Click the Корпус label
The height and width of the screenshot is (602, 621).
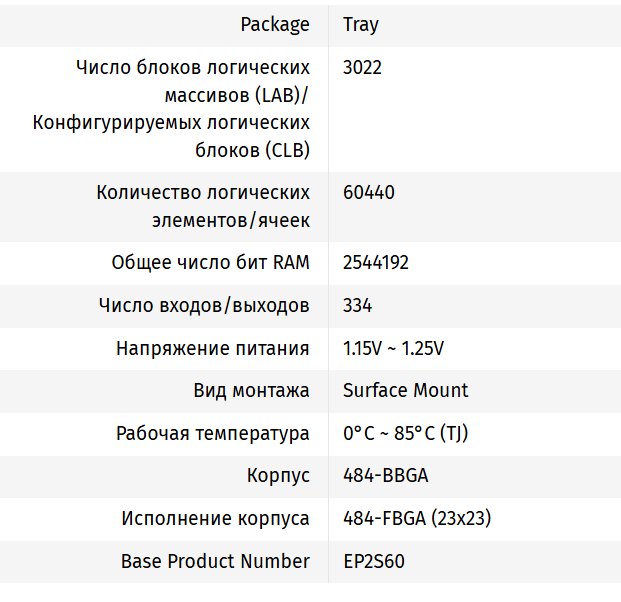point(278,476)
